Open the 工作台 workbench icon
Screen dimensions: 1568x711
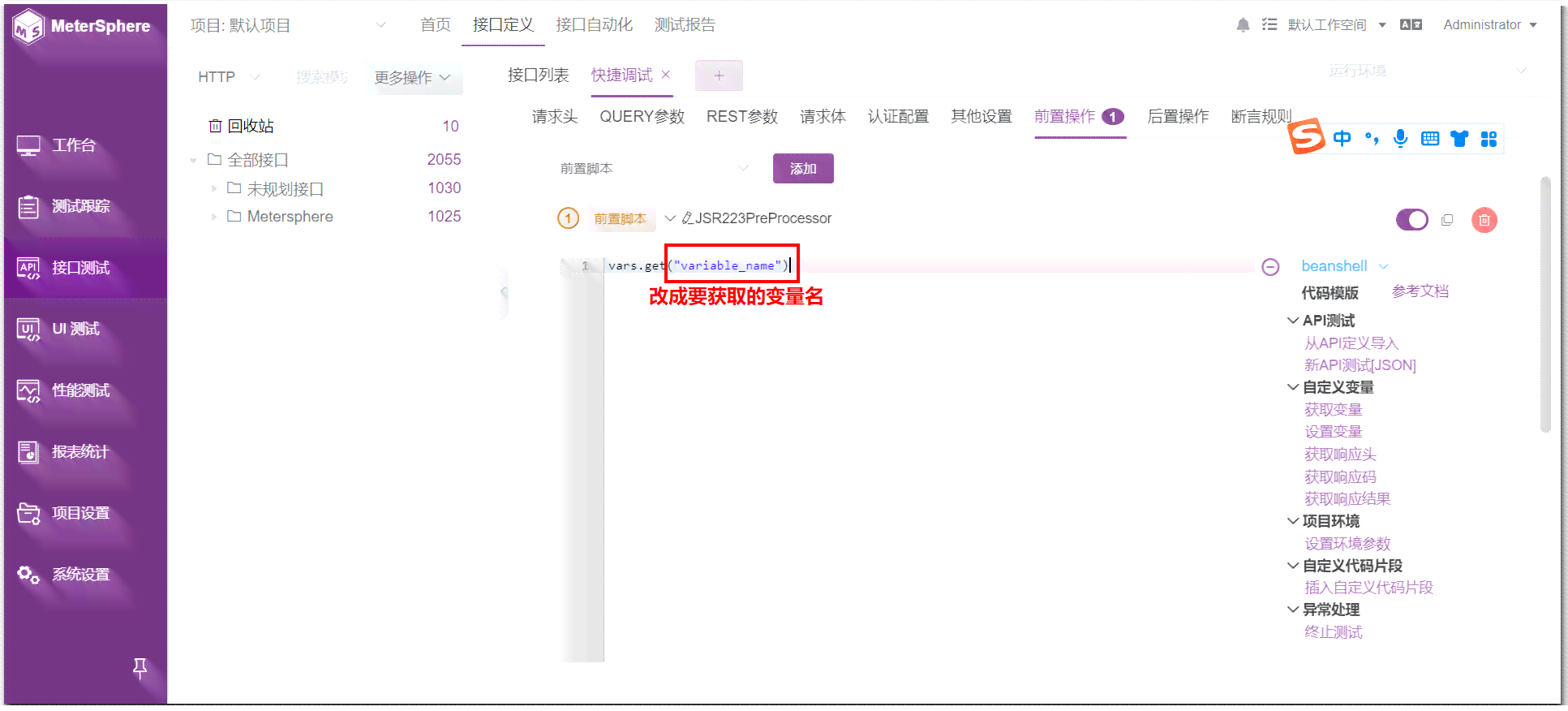(28, 146)
